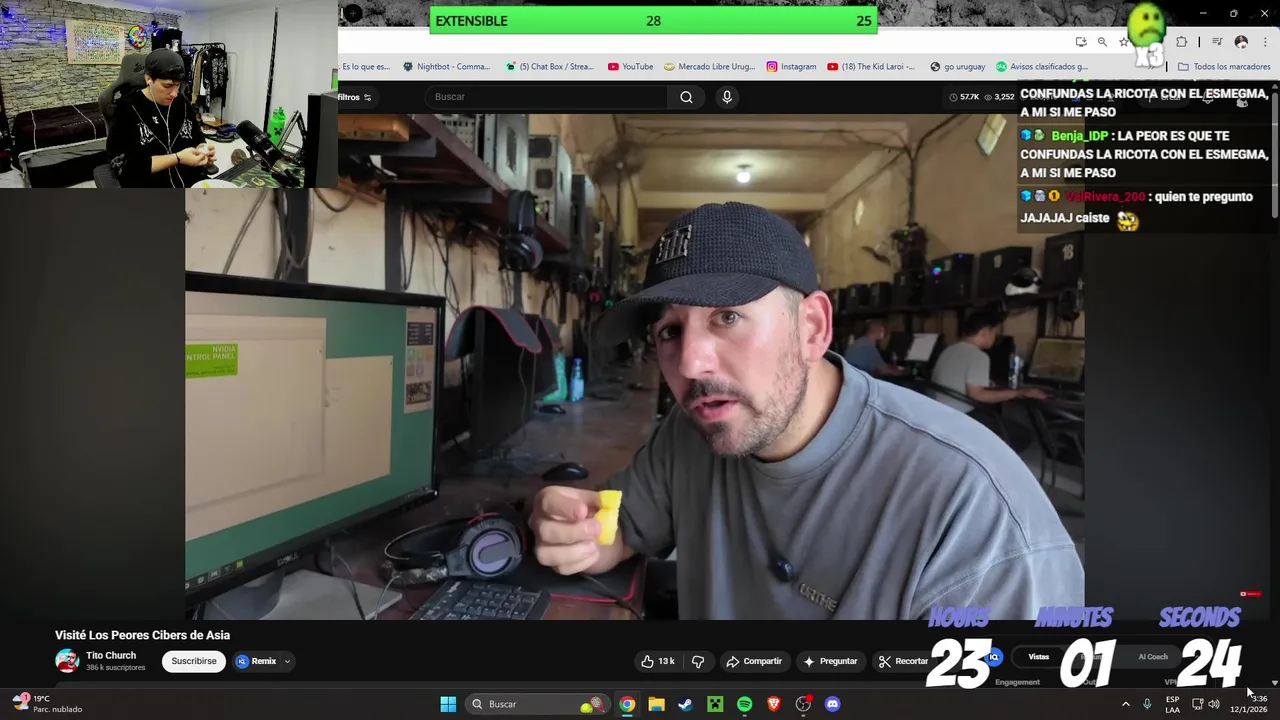Open clock and date 12/1/2026

click(x=1249, y=704)
